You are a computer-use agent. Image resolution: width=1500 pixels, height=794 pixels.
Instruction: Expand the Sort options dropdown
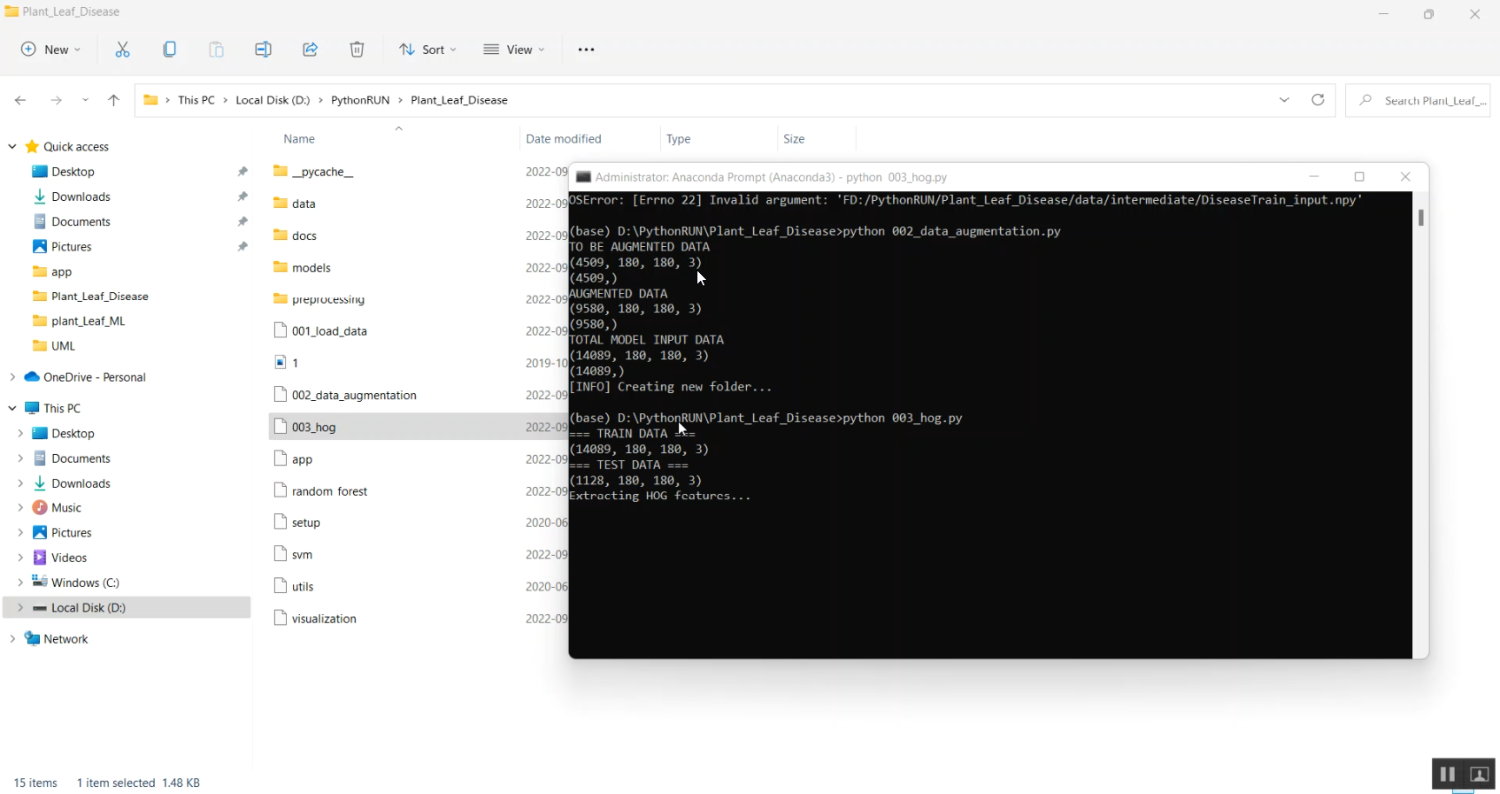pyautogui.click(x=427, y=49)
